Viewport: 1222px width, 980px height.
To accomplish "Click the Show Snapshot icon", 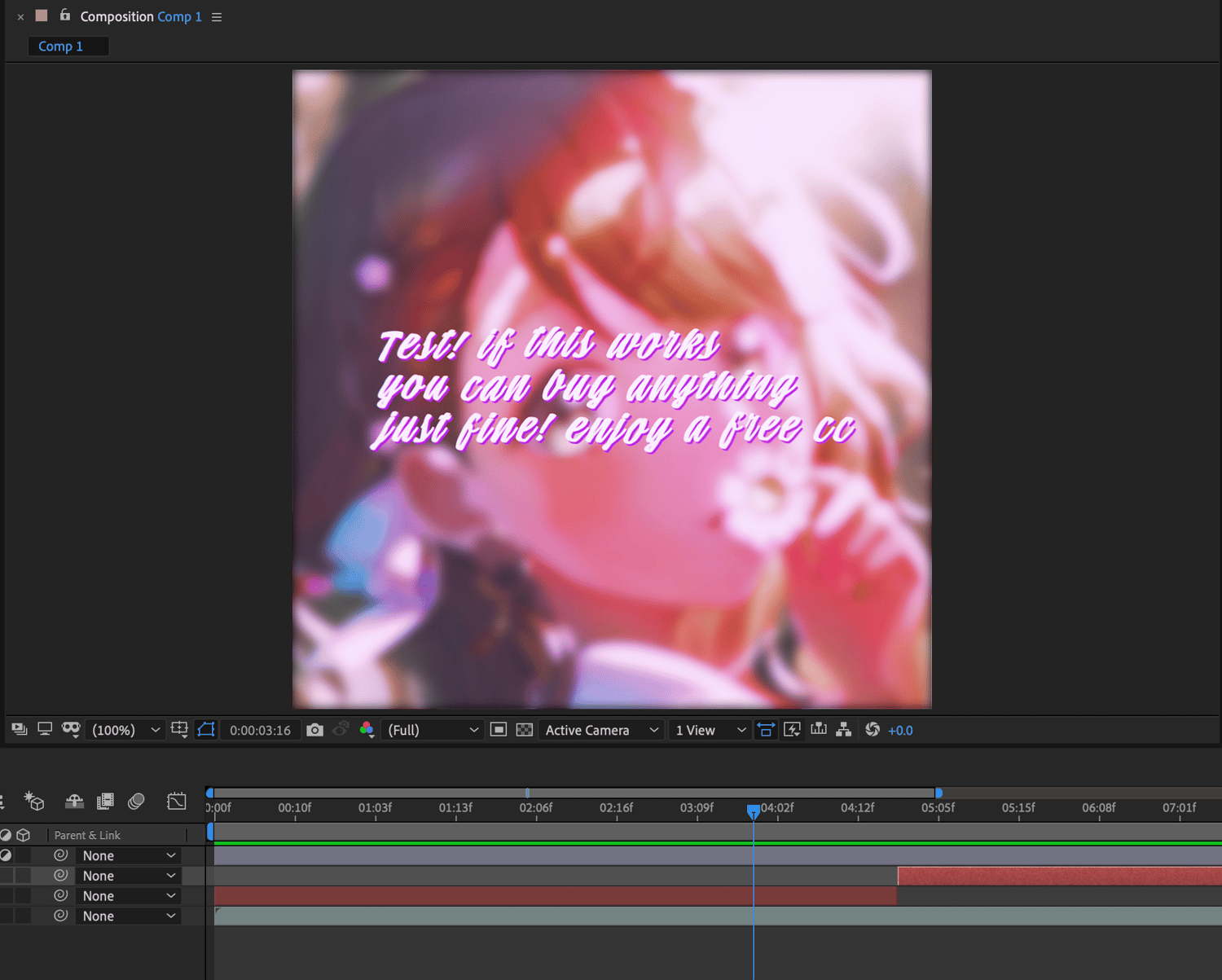I will 341,729.
